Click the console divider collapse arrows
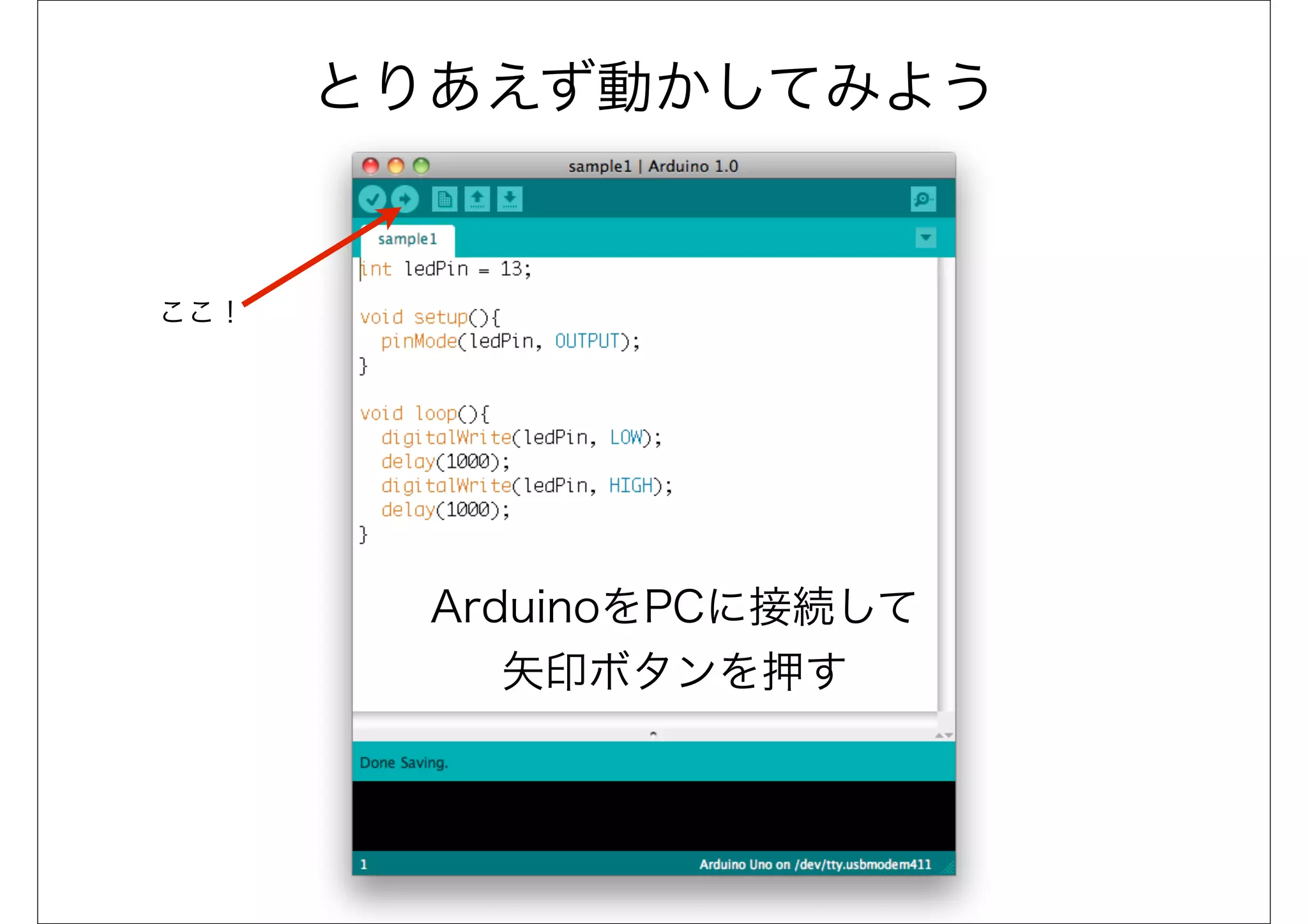The width and height of the screenshot is (1308, 924). [x=944, y=736]
